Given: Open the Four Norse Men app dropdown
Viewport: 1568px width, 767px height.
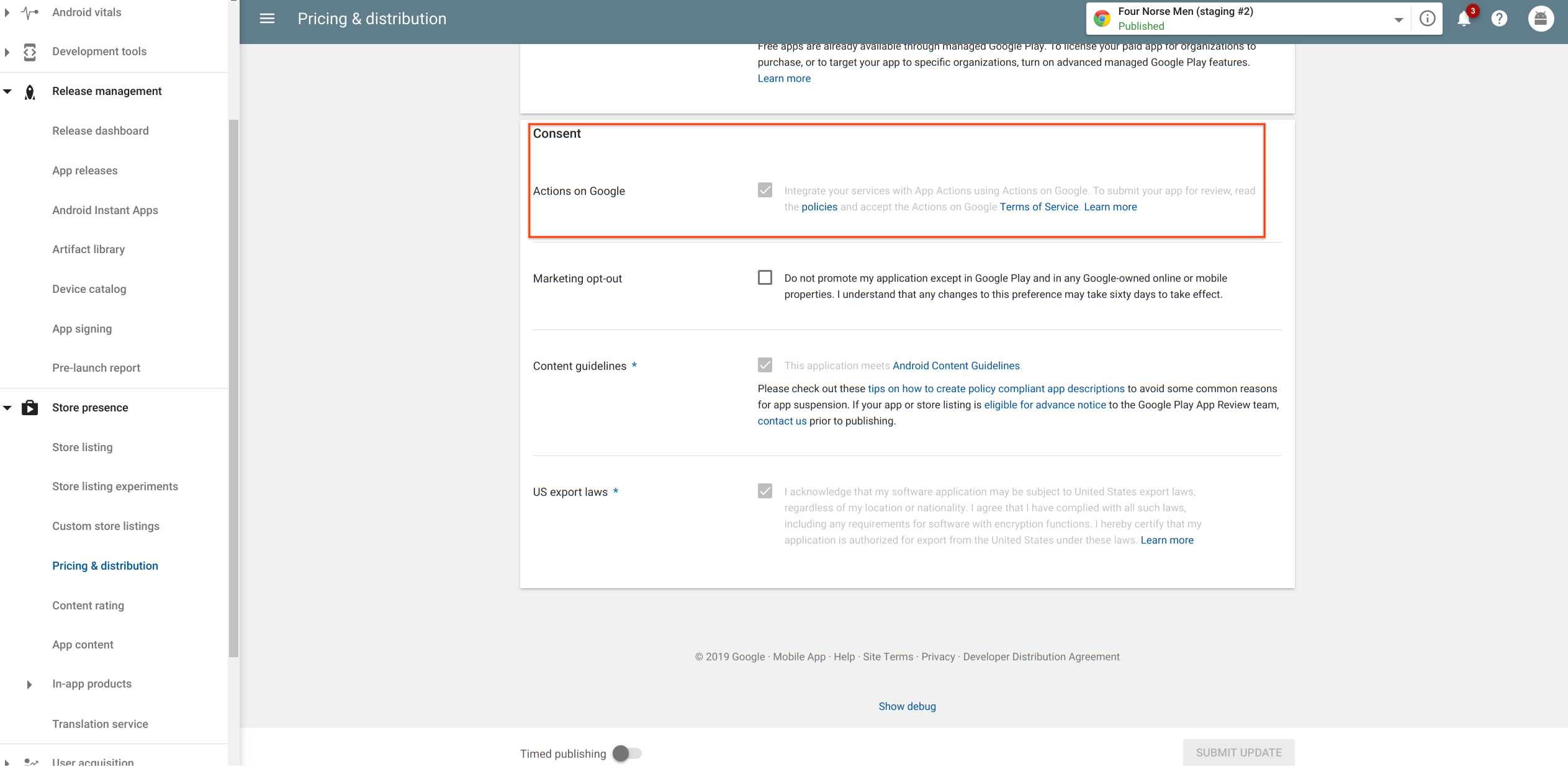Looking at the screenshot, I should (x=1398, y=19).
